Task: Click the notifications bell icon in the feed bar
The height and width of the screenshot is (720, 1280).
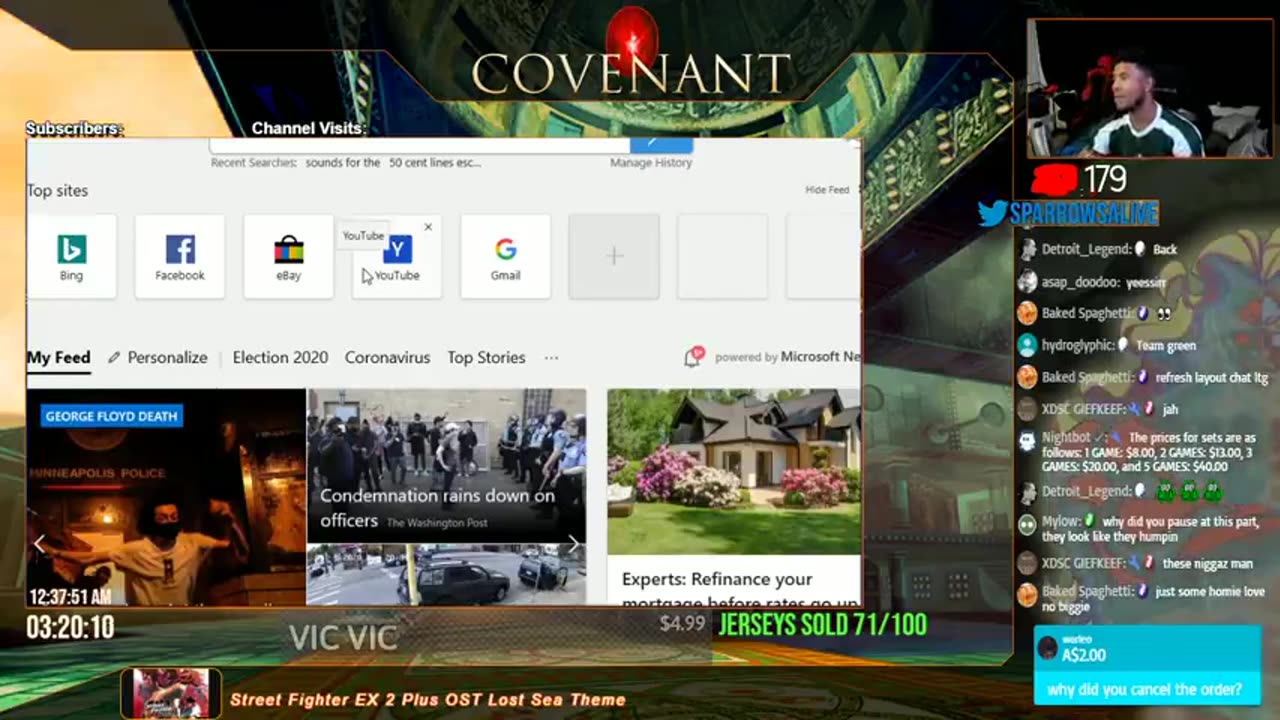Action: click(x=692, y=357)
